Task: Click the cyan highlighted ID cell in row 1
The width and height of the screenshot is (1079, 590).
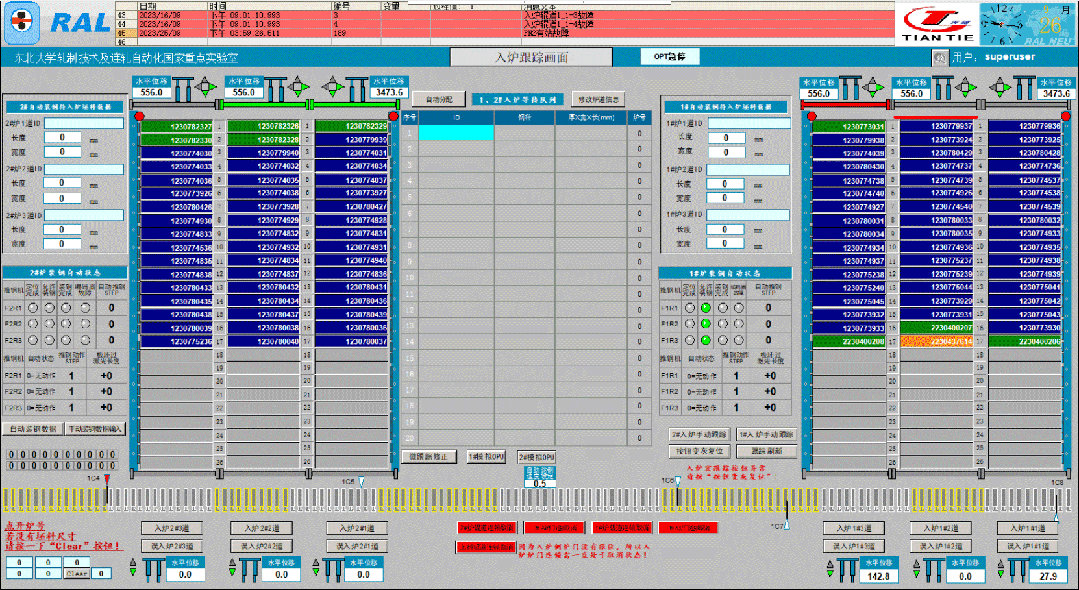Action: (456, 133)
